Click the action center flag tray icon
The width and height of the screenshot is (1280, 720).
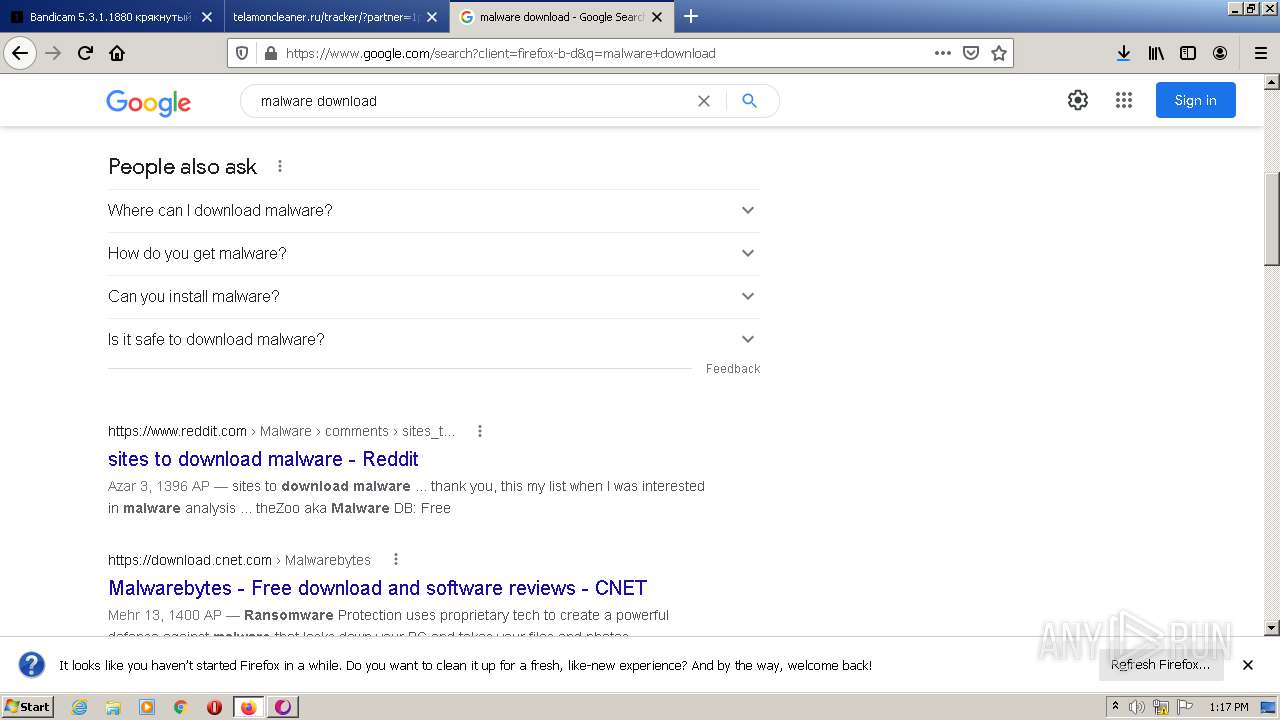(1184, 707)
